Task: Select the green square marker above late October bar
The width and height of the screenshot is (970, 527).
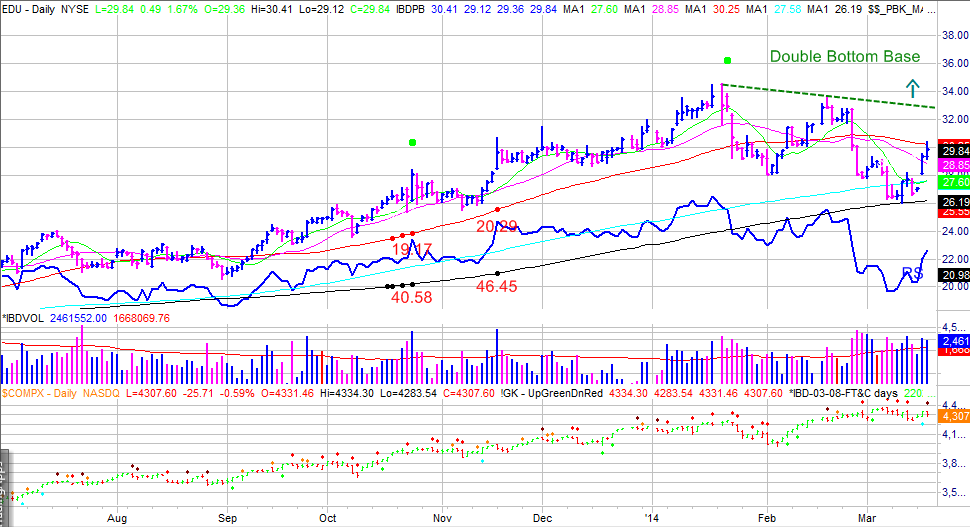Action: click(413, 143)
